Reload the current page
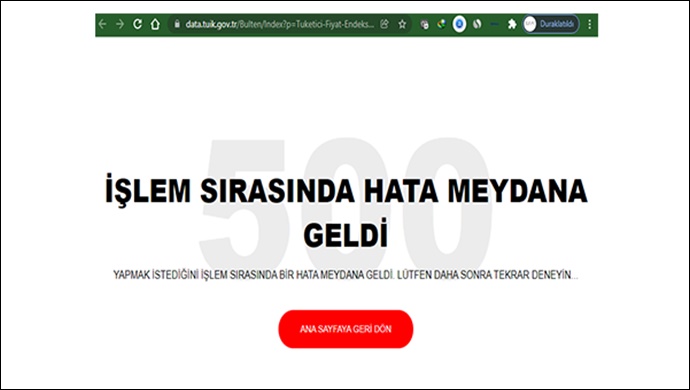This screenshot has height=390, width=690. coord(137,24)
